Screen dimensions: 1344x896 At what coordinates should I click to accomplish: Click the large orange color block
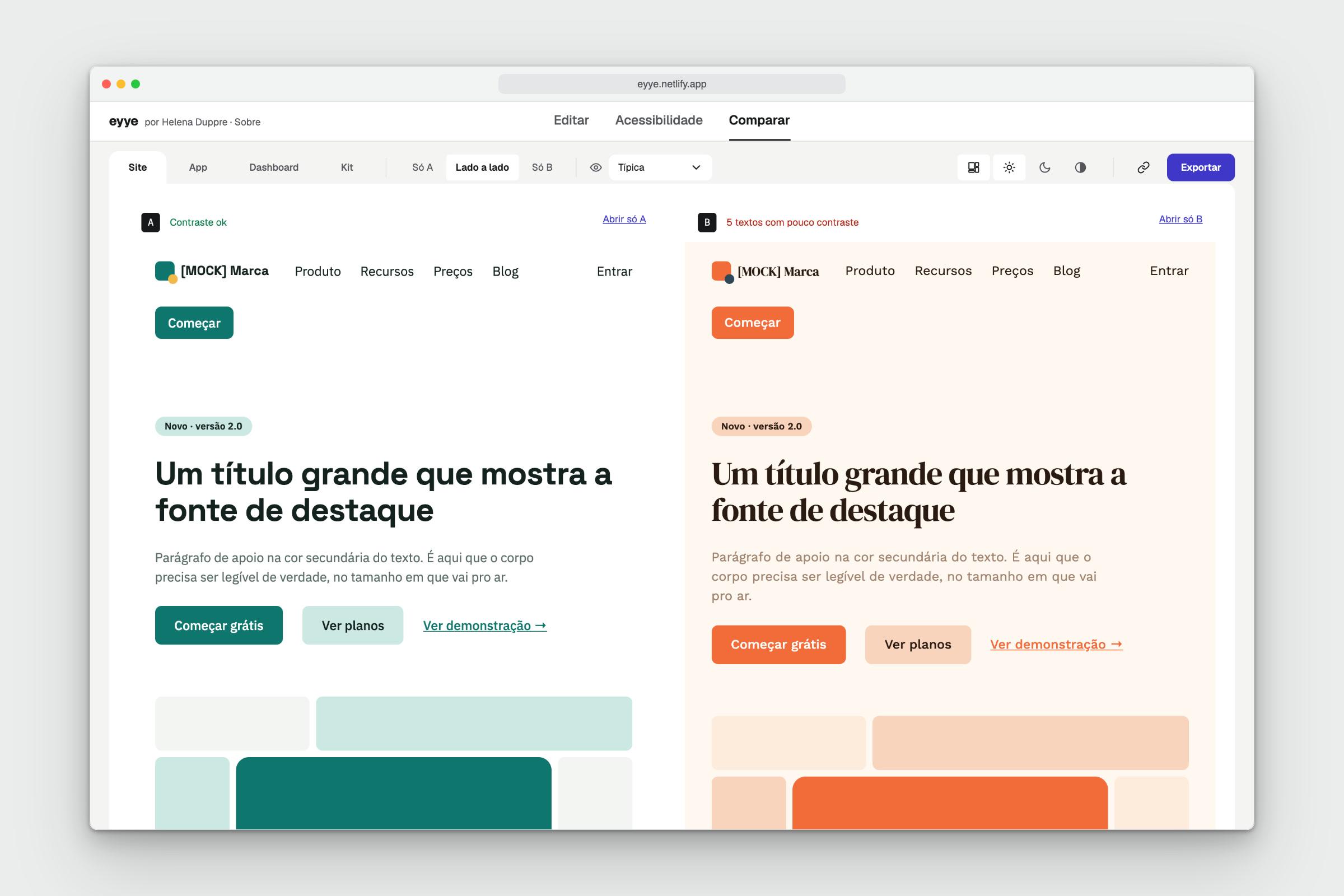950,803
